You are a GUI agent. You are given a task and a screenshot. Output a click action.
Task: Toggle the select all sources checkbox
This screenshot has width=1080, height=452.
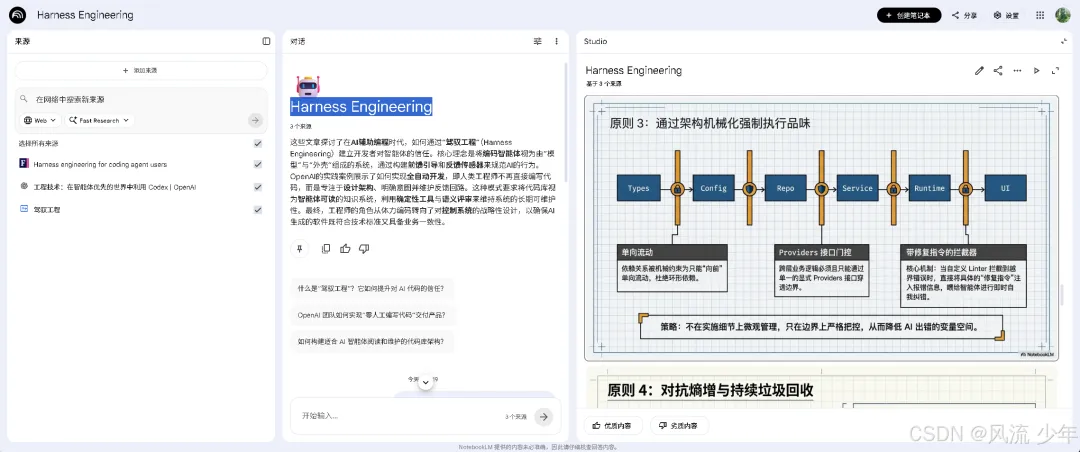tap(258, 143)
